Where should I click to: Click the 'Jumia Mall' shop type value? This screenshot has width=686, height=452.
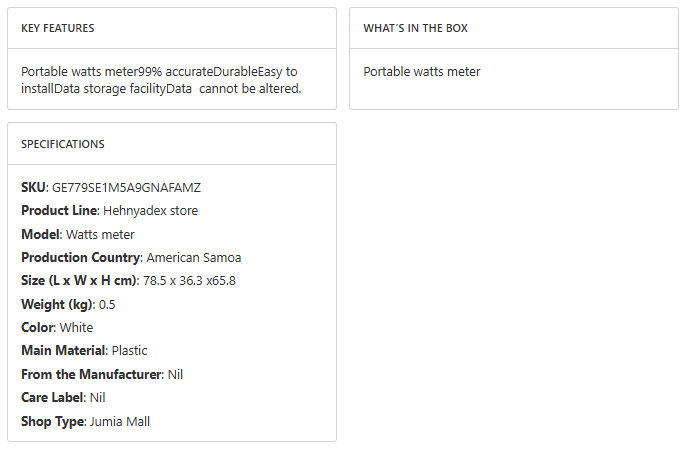[x=120, y=422]
